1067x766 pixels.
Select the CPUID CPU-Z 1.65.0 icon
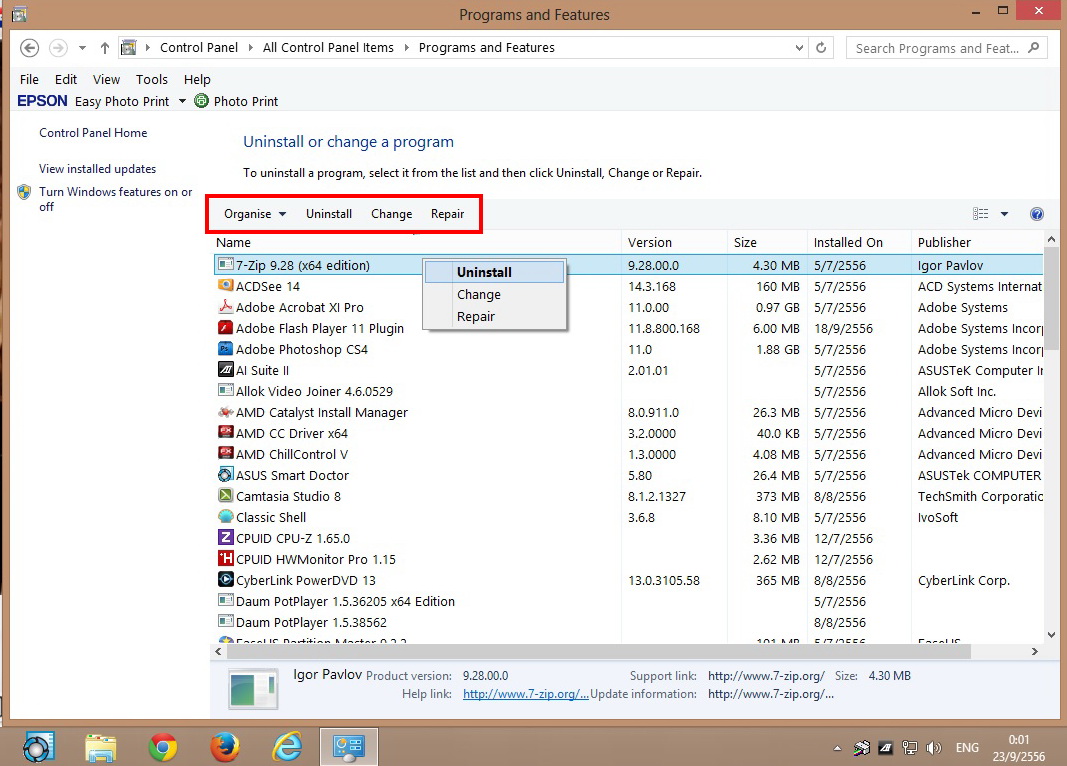click(225, 537)
